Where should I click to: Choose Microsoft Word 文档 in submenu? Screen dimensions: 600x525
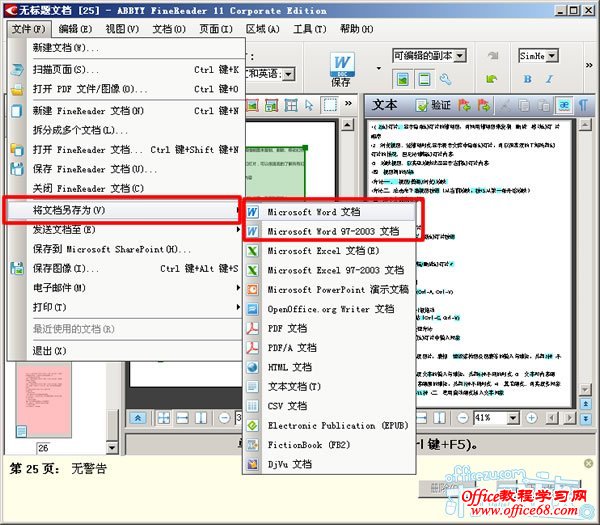330,212
